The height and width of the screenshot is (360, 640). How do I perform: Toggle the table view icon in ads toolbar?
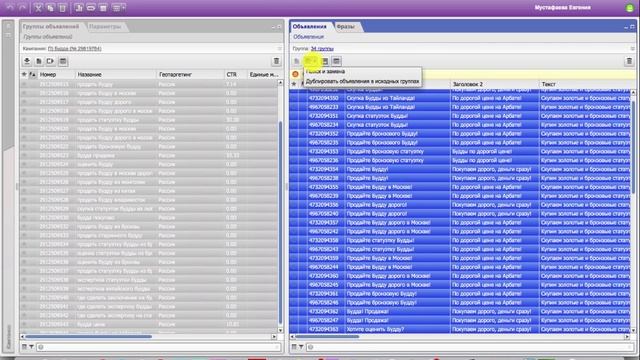click(336, 61)
